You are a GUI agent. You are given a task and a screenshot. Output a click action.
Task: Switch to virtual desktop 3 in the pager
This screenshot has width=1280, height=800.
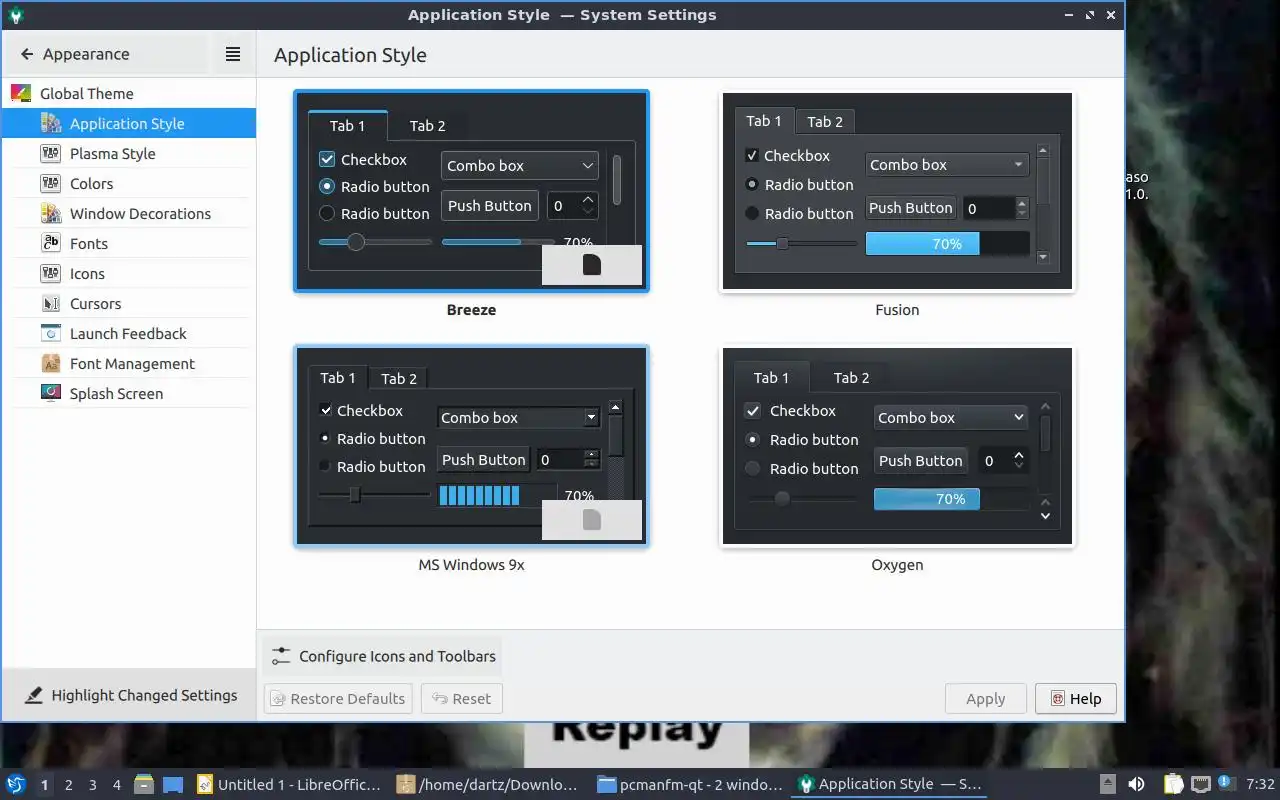(x=93, y=785)
